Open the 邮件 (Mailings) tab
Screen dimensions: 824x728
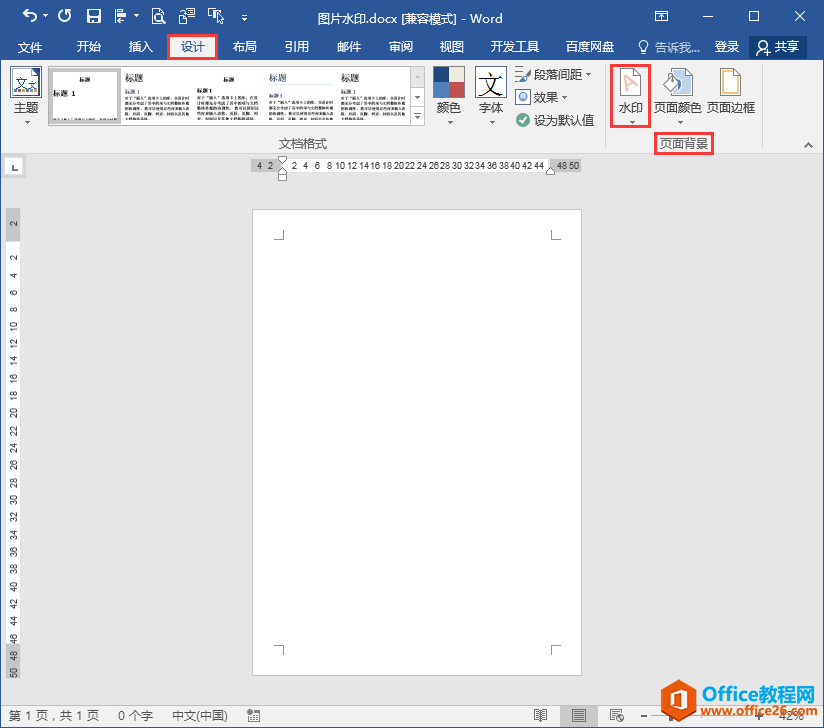[348, 47]
